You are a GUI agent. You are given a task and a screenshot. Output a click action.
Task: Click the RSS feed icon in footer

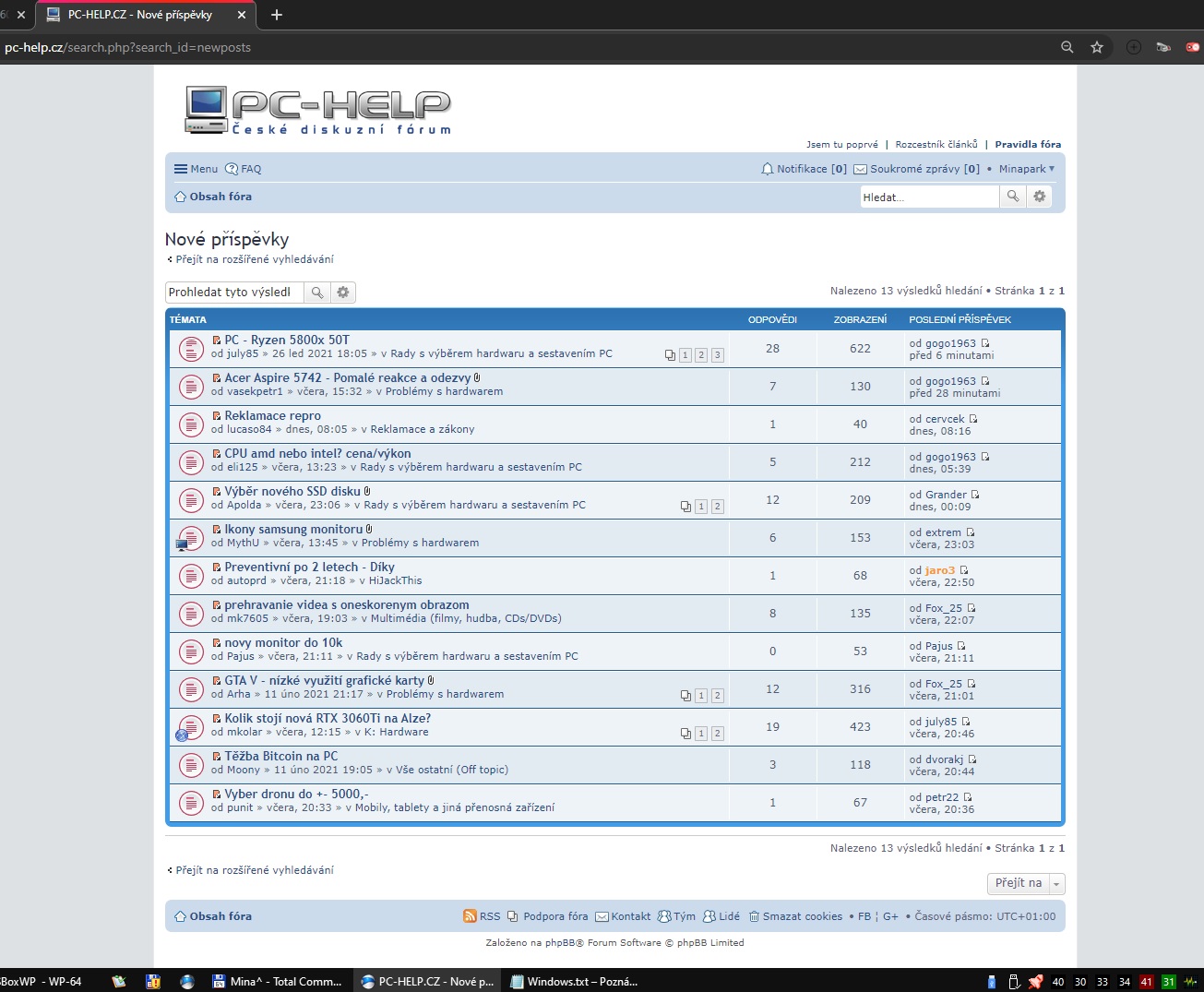(471, 916)
